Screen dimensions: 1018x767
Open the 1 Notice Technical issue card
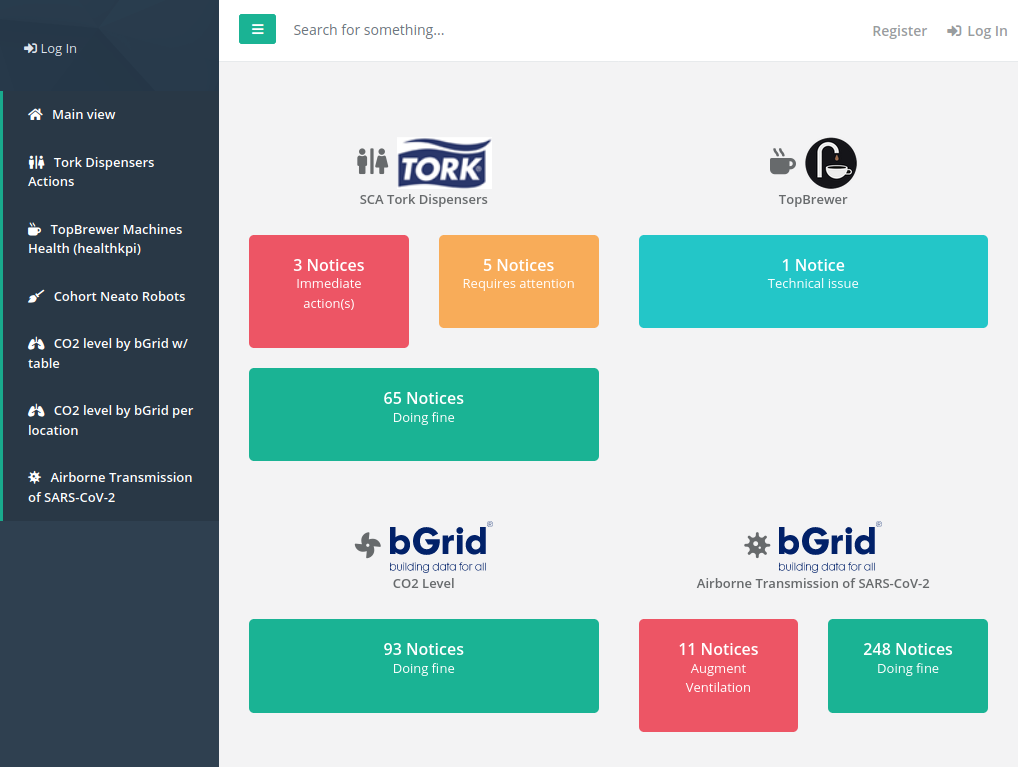[x=813, y=281]
